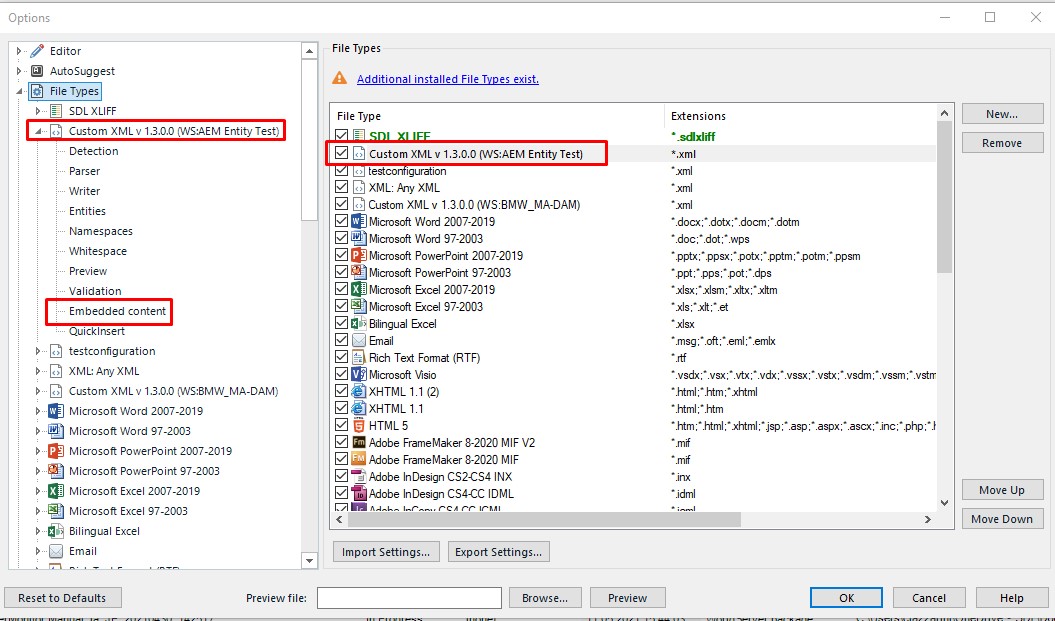This screenshot has width=1055, height=621.
Task: Click into the Preview file text field
Action: [x=409, y=597]
